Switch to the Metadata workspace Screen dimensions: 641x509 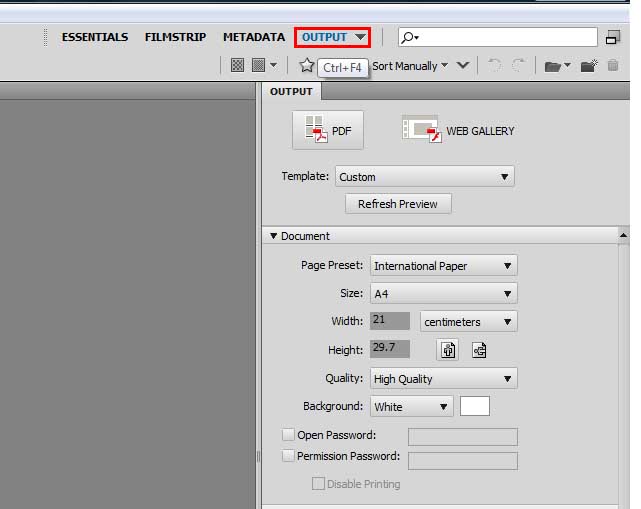pos(254,37)
